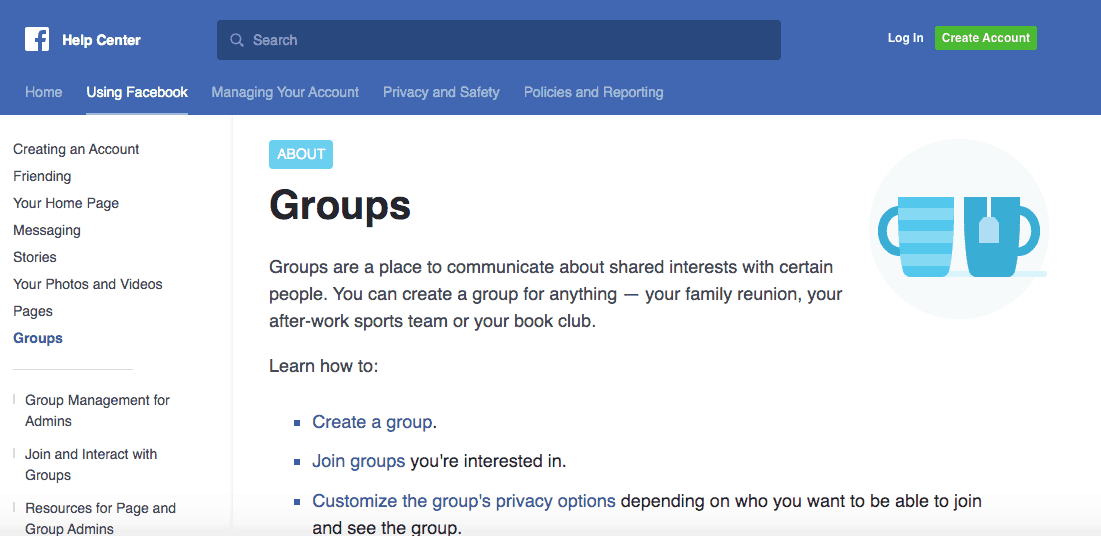Image resolution: width=1101 pixels, height=536 pixels.
Task: Expand Group Management for Admins section
Action: click(x=98, y=411)
